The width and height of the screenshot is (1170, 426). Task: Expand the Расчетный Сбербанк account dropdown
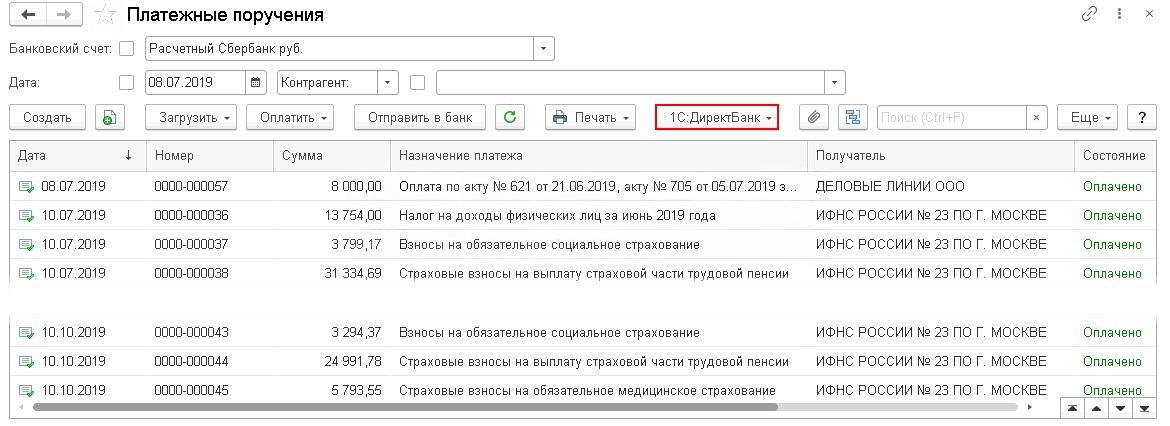pyautogui.click(x=543, y=48)
